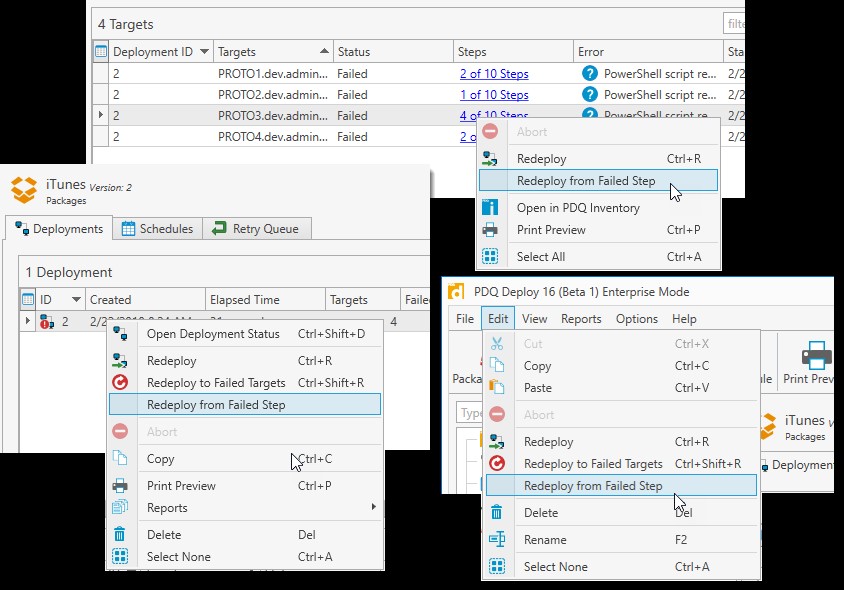Click the column chooser grid icon beside Deployment ID
The width and height of the screenshot is (844, 590).
coord(100,51)
